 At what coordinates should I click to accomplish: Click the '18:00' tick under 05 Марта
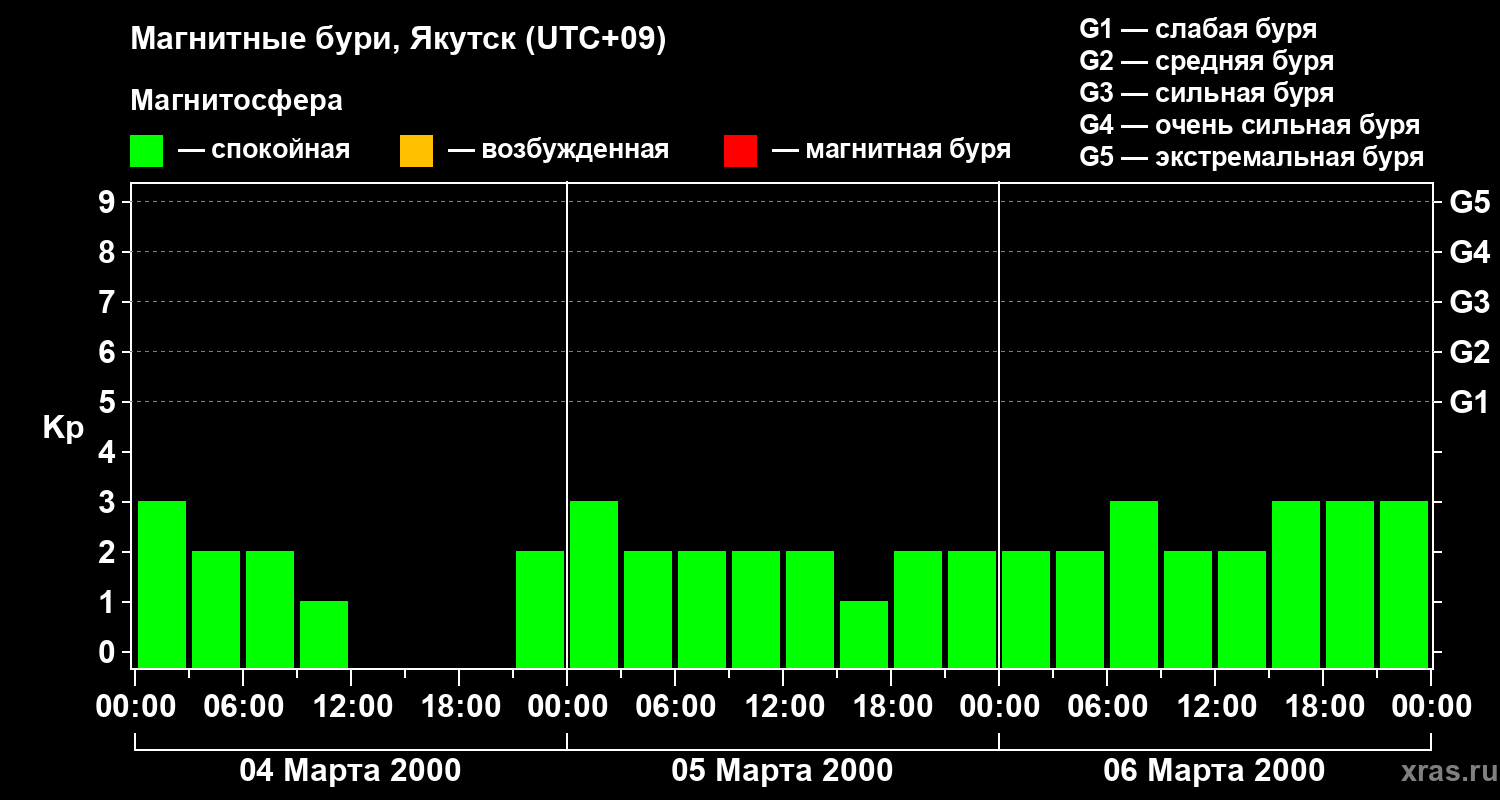point(891,707)
